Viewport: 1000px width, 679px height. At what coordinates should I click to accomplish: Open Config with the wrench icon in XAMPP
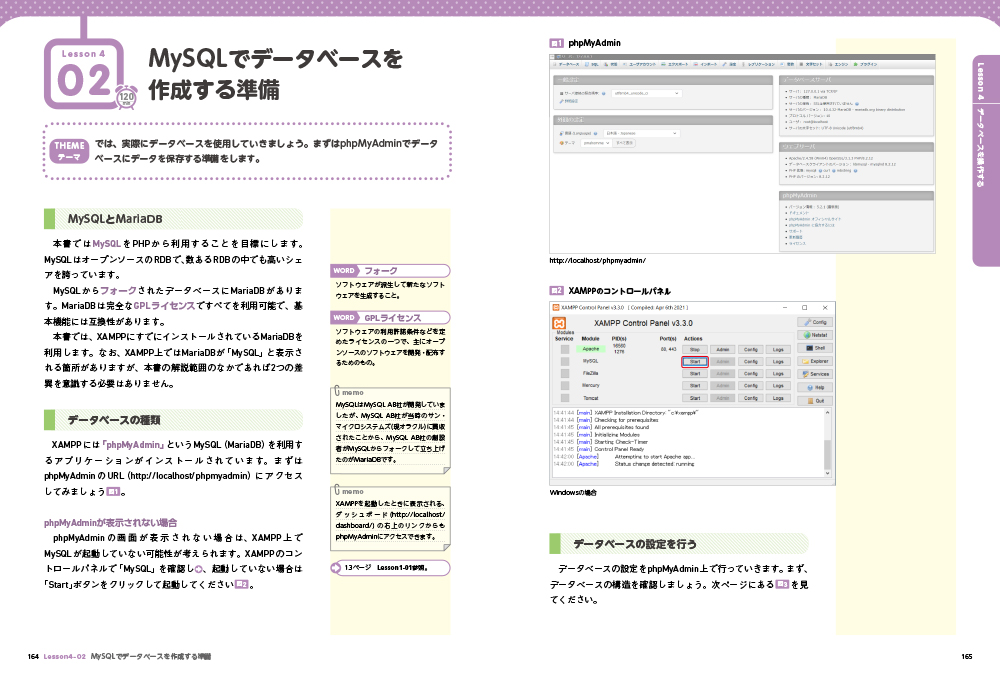815,322
